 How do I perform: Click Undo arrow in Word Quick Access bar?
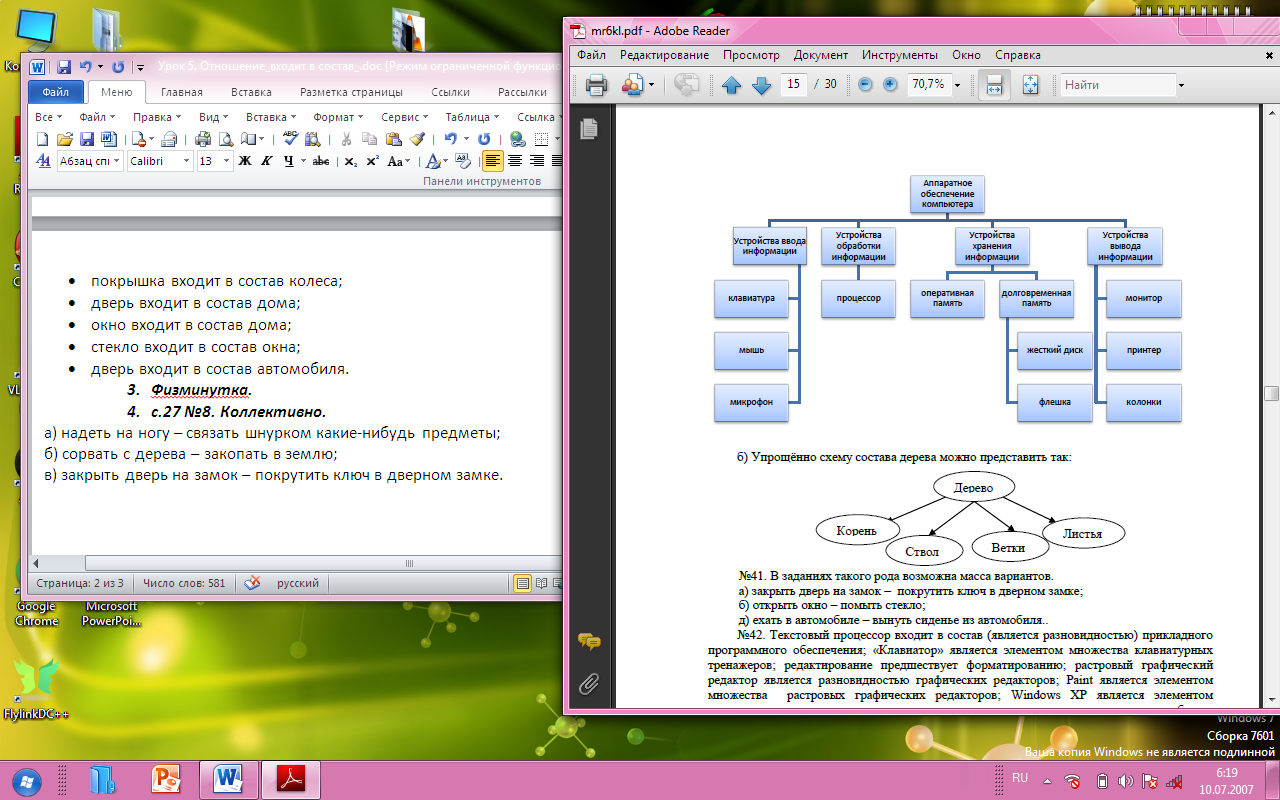pyautogui.click(x=86, y=67)
